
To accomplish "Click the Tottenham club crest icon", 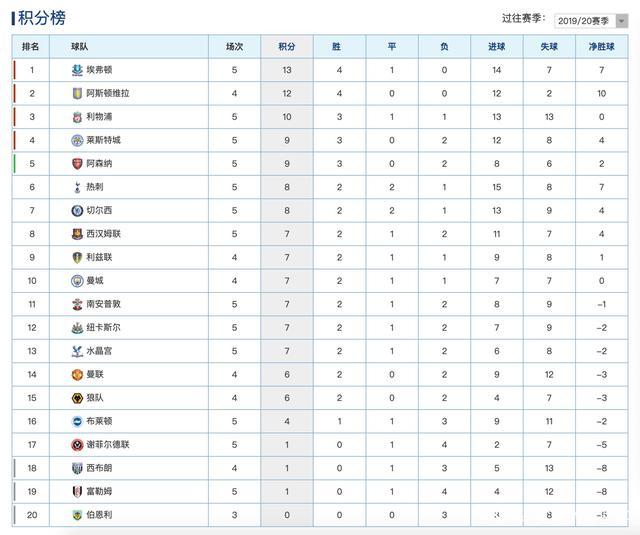I will 77,187.
